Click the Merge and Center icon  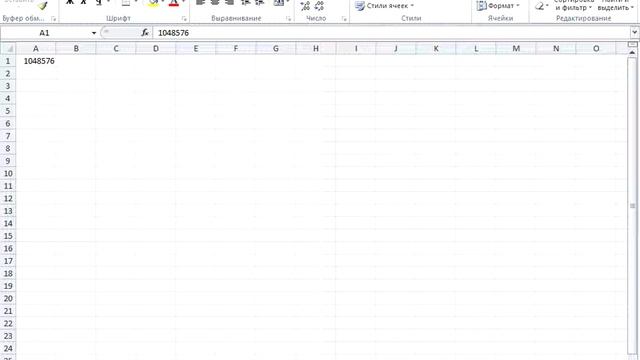point(278,3)
